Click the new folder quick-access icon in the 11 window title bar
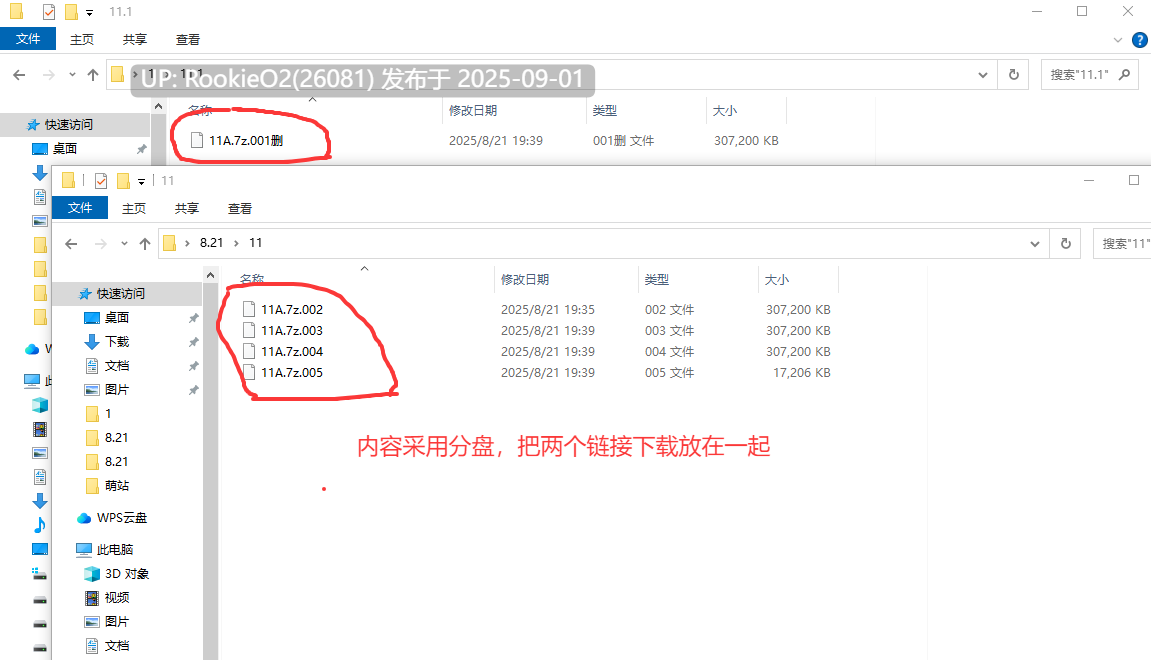Image resolution: width=1151 pixels, height=660 pixels. coord(123,181)
